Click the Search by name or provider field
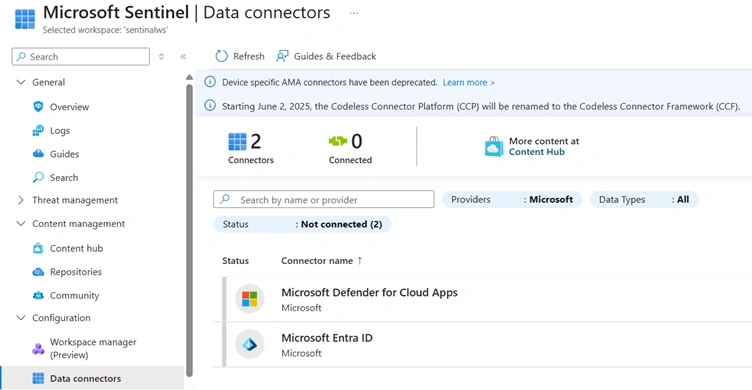This screenshot has height=390, width=752. [x=324, y=200]
